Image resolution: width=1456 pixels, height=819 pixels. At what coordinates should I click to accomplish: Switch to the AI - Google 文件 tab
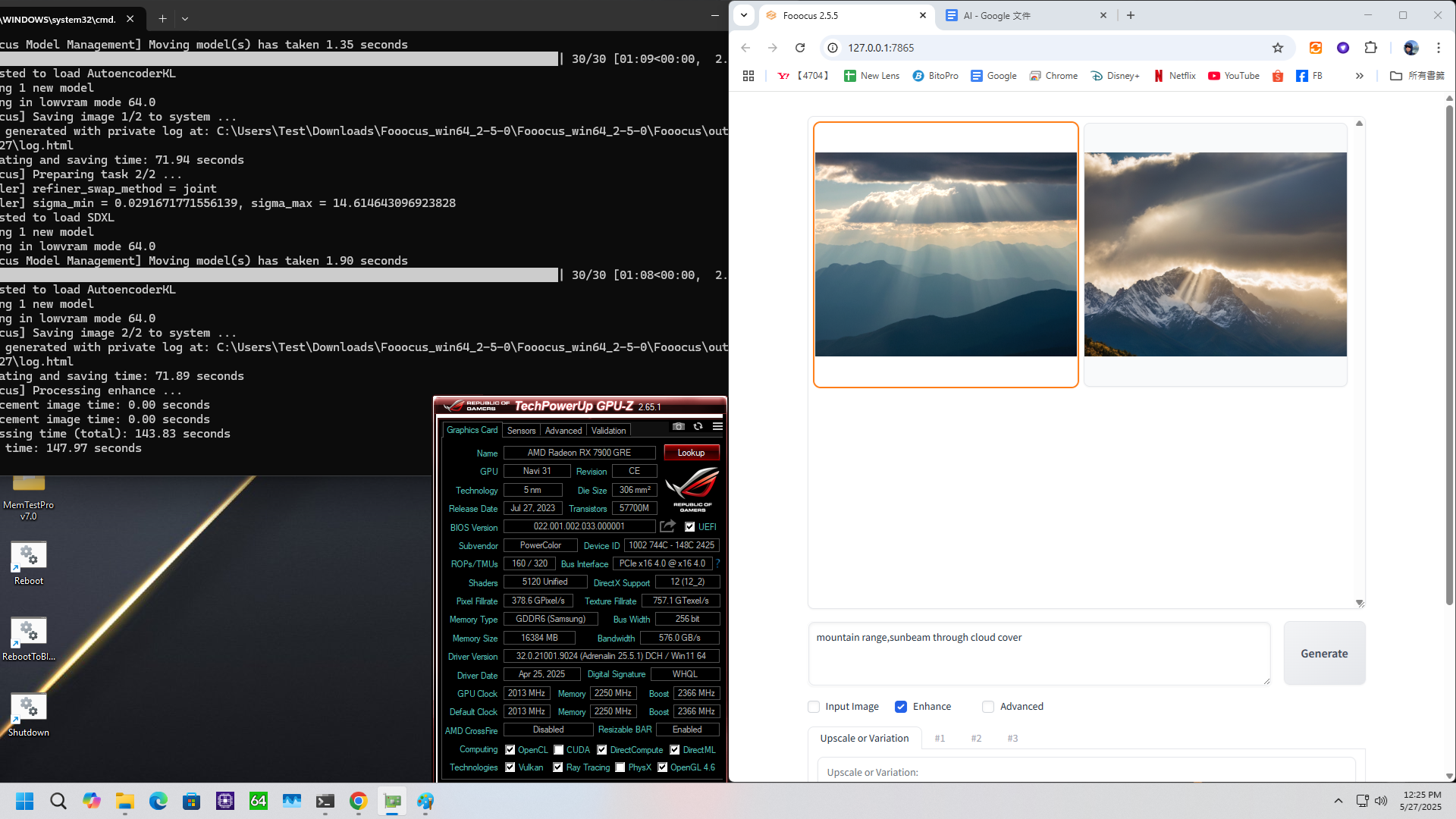[x=1025, y=15]
